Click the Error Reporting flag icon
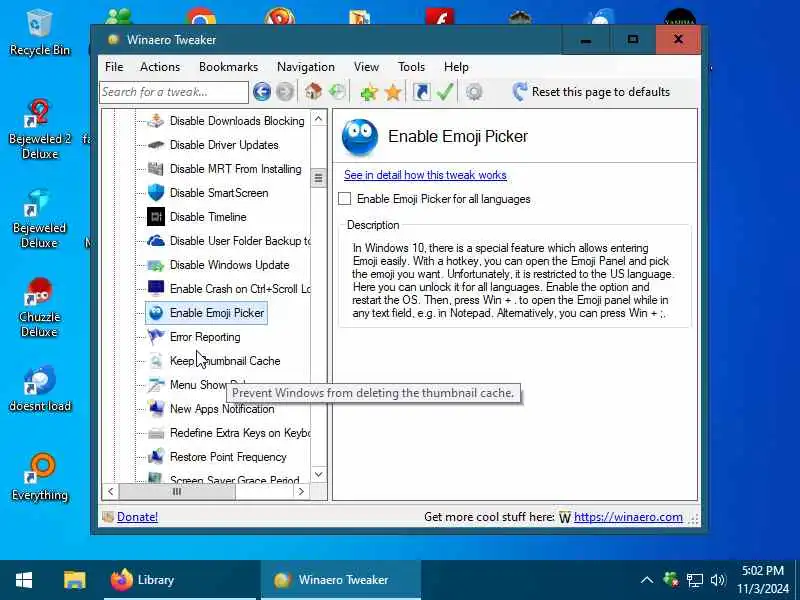The height and width of the screenshot is (600, 800). pyautogui.click(x=156, y=337)
